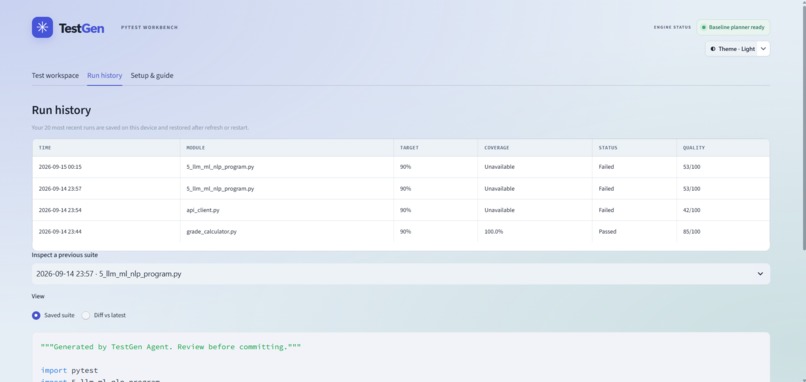Click the Generated by TestGen Agent docstring line
Viewport: 806px width, 382px height.
coord(171,347)
